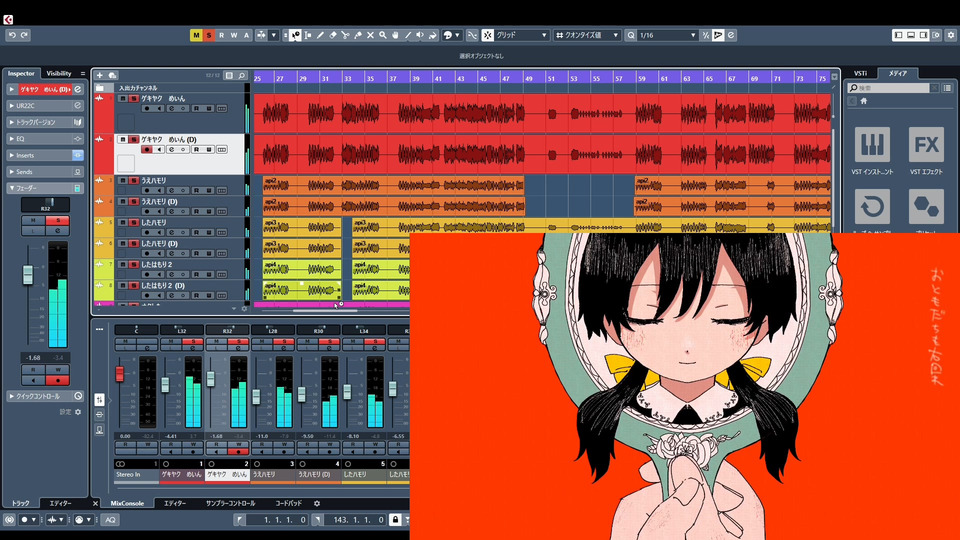Click the track list search magnifier
This screenshot has height=540, width=960.
coord(242,75)
